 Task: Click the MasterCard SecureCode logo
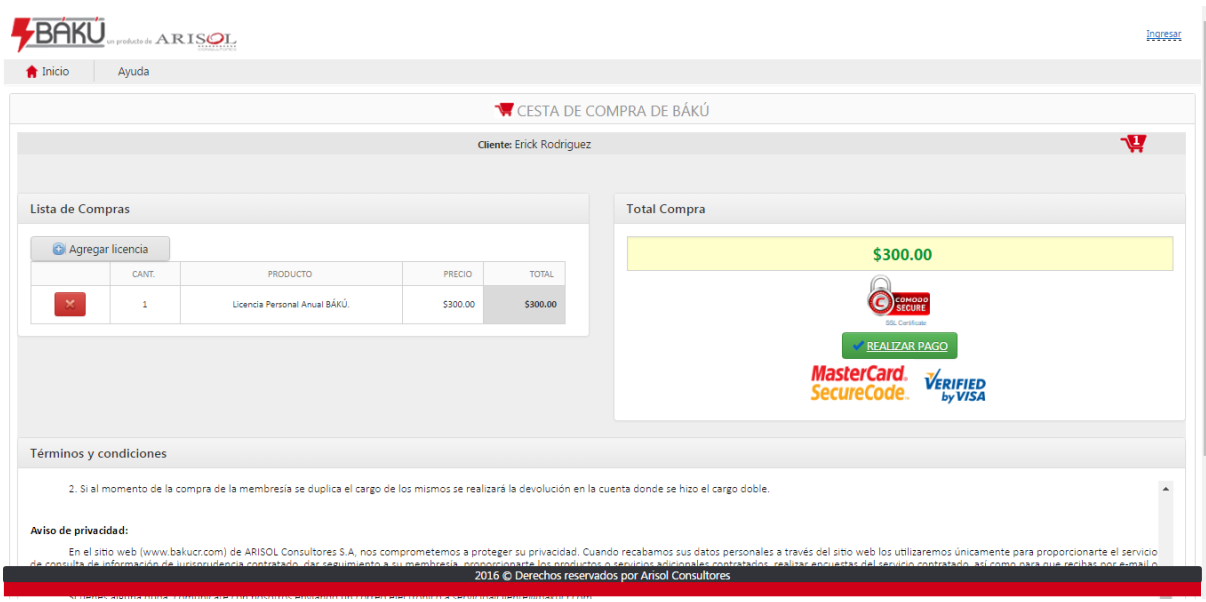pyautogui.click(x=860, y=383)
